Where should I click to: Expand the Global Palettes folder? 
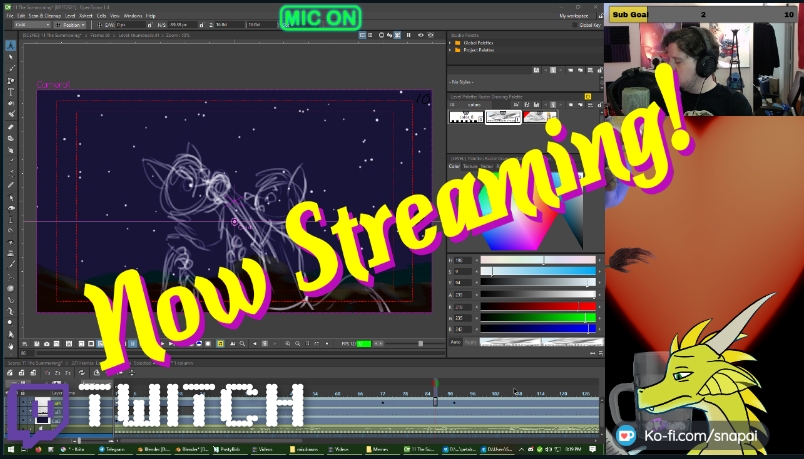click(451, 43)
